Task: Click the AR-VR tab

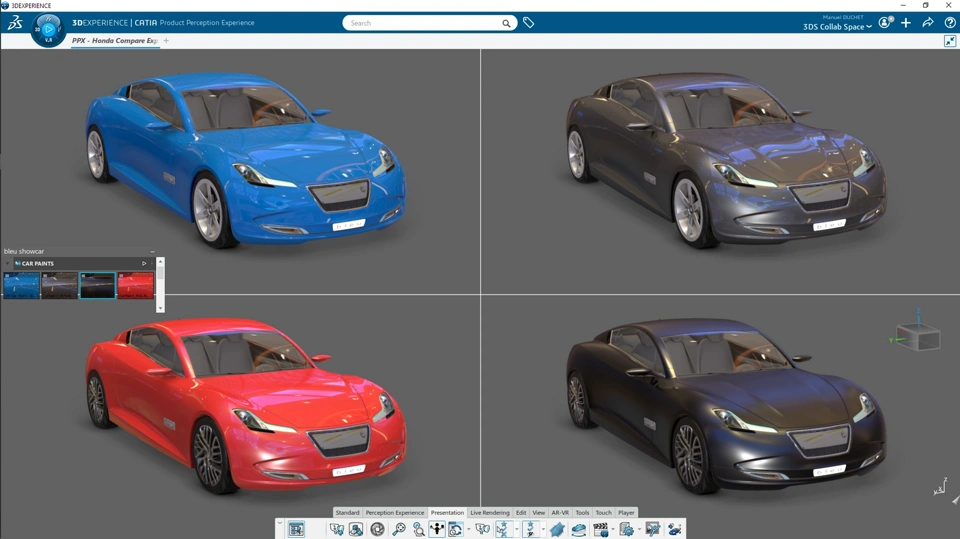Action: point(560,513)
